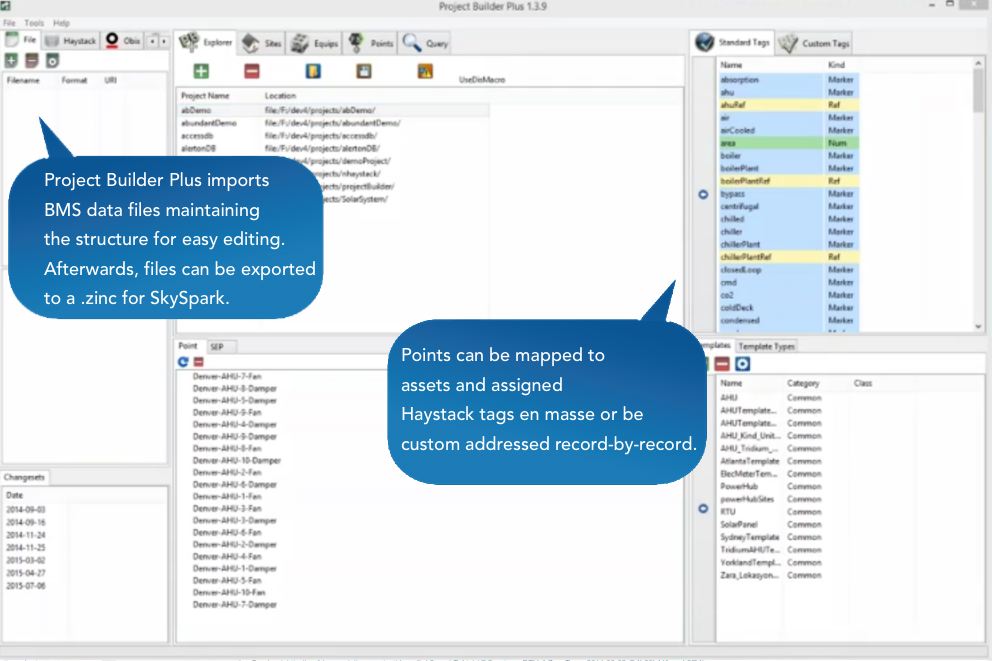Click the orange warning project icon
This screenshot has width=992, height=661.
pyautogui.click(x=425, y=71)
